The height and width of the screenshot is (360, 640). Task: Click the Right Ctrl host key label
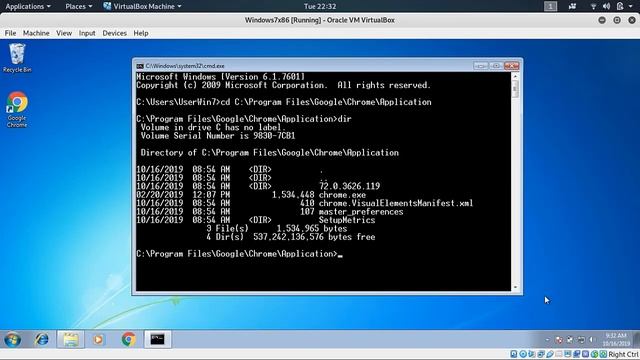(623, 354)
